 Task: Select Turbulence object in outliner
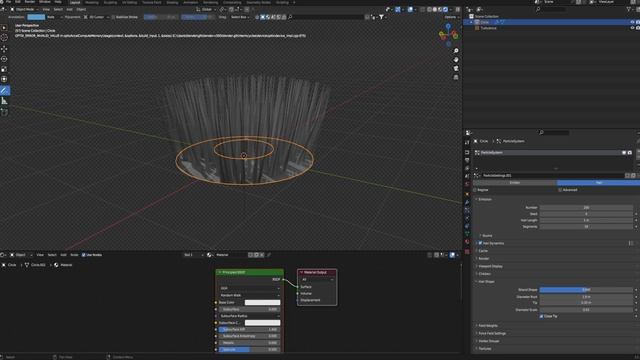point(488,28)
